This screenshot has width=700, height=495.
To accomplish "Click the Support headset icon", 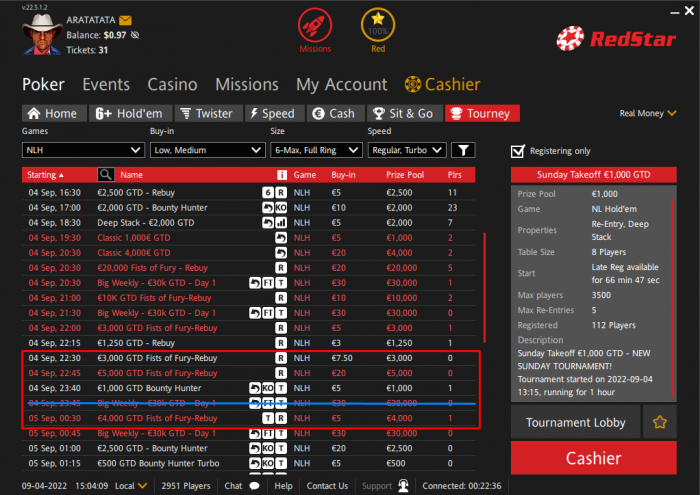I will [403, 486].
